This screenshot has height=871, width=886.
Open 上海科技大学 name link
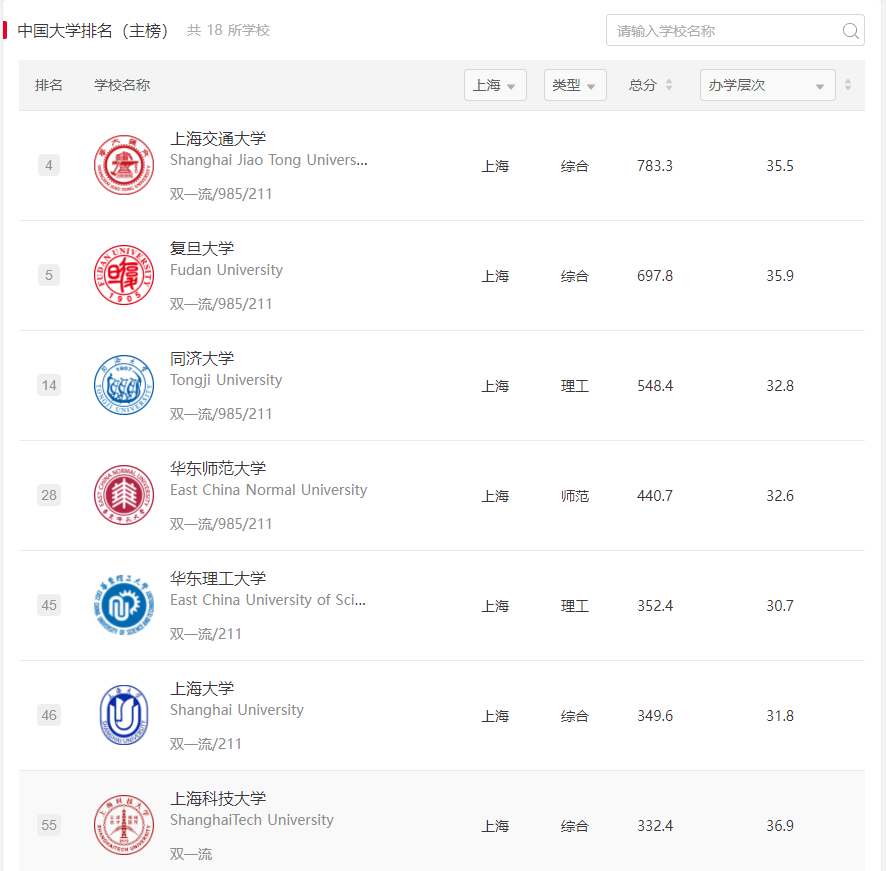click(x=218, y=798)
